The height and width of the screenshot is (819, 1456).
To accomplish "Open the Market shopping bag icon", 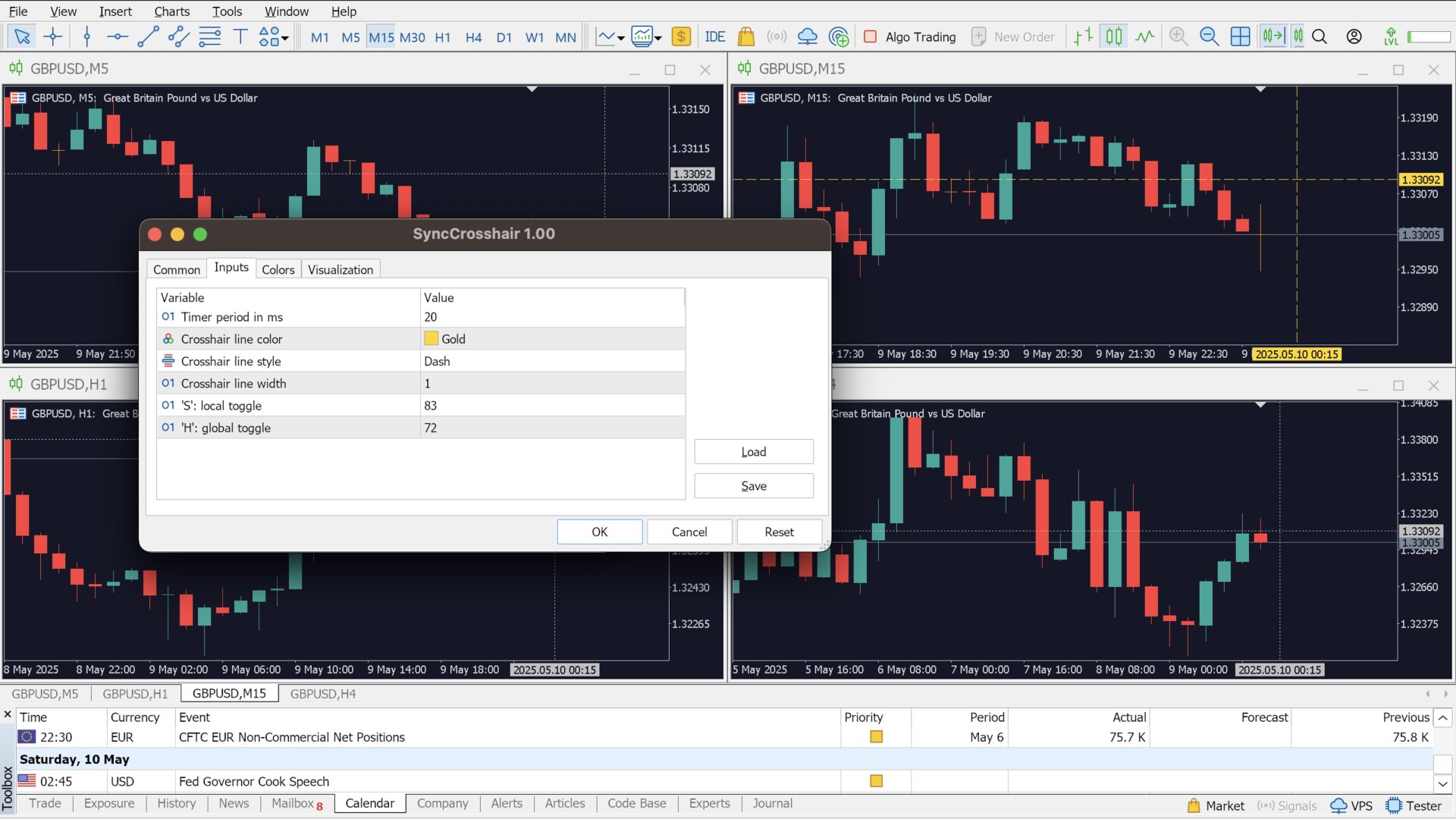I will (745, 36).
